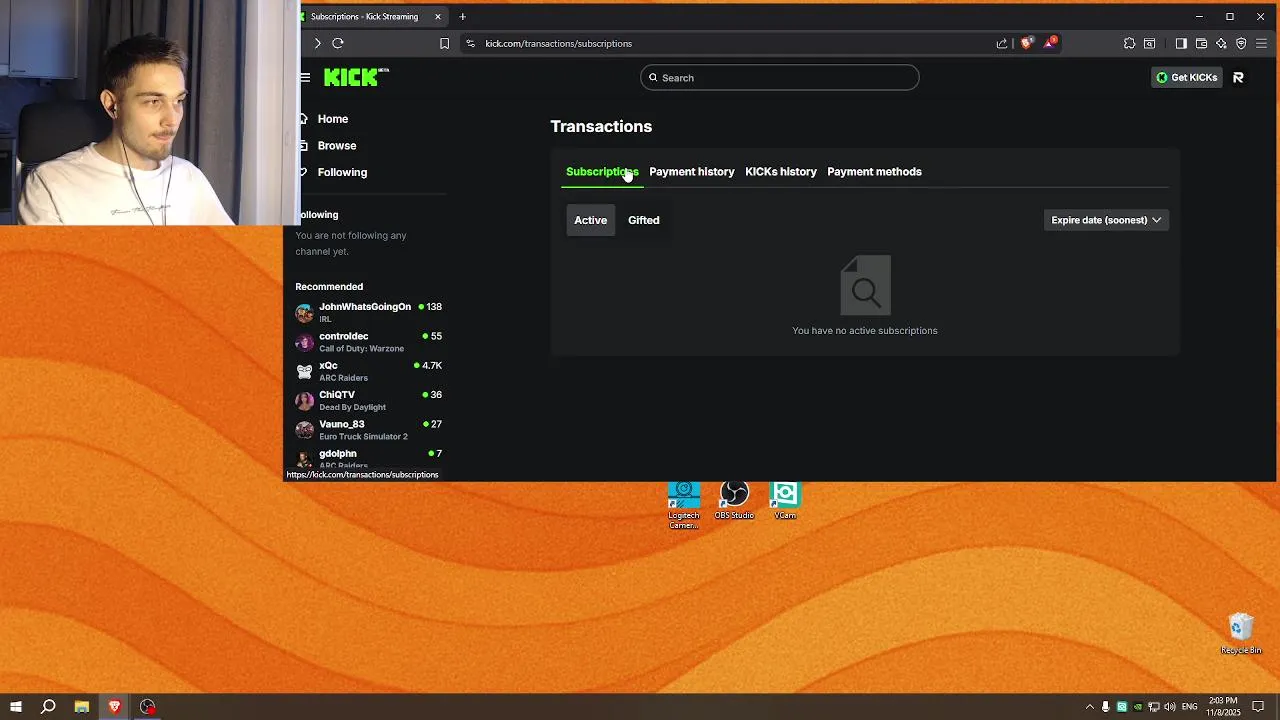Click the share icon in the address bar
This screenshot has height=720, width=1280.
click(1002, 43)
